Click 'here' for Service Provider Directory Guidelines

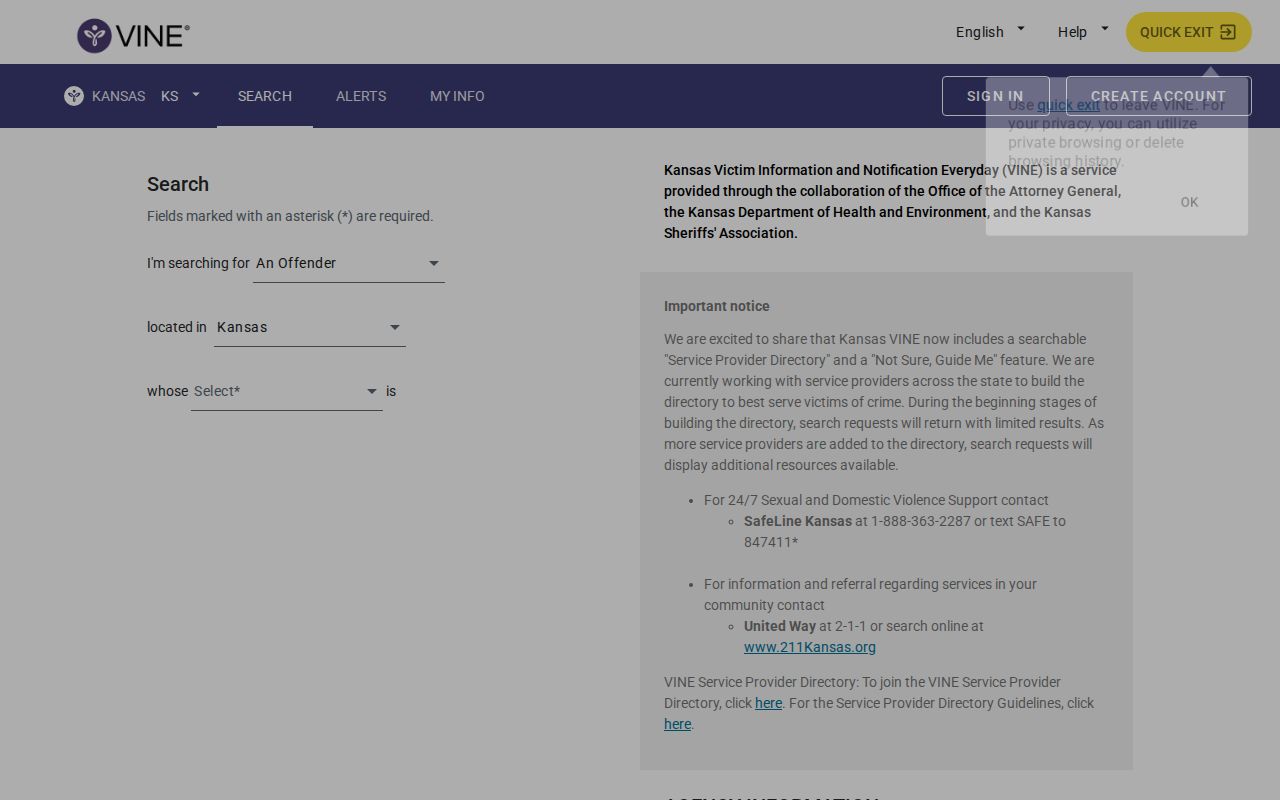[x=677, y=724]
